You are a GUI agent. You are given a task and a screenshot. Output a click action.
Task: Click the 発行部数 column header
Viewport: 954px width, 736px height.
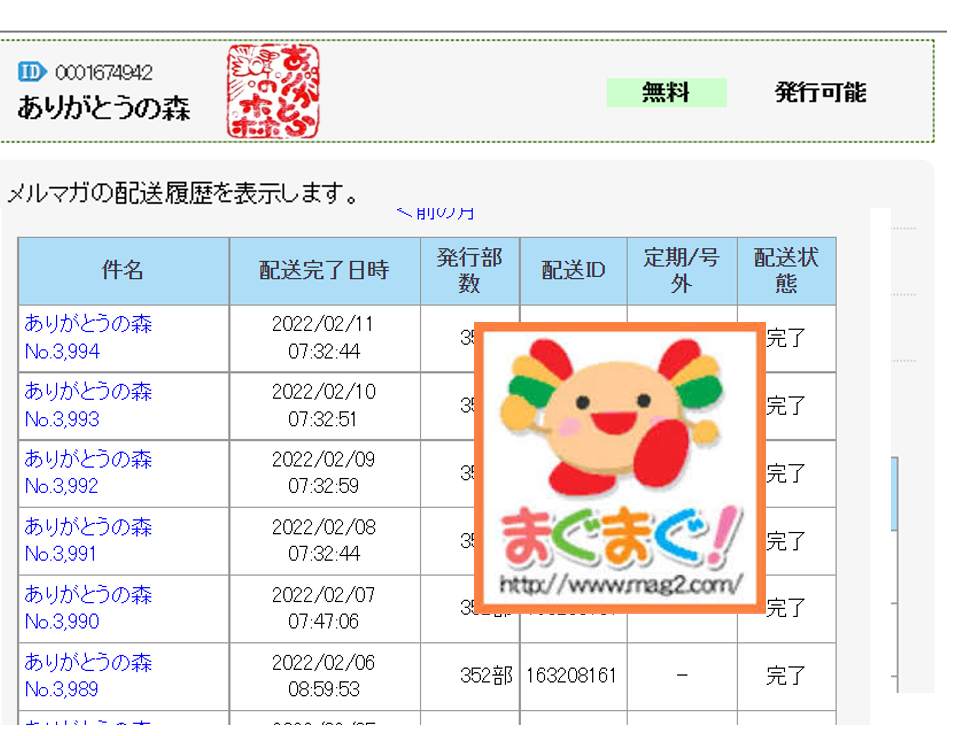[470, 271]
